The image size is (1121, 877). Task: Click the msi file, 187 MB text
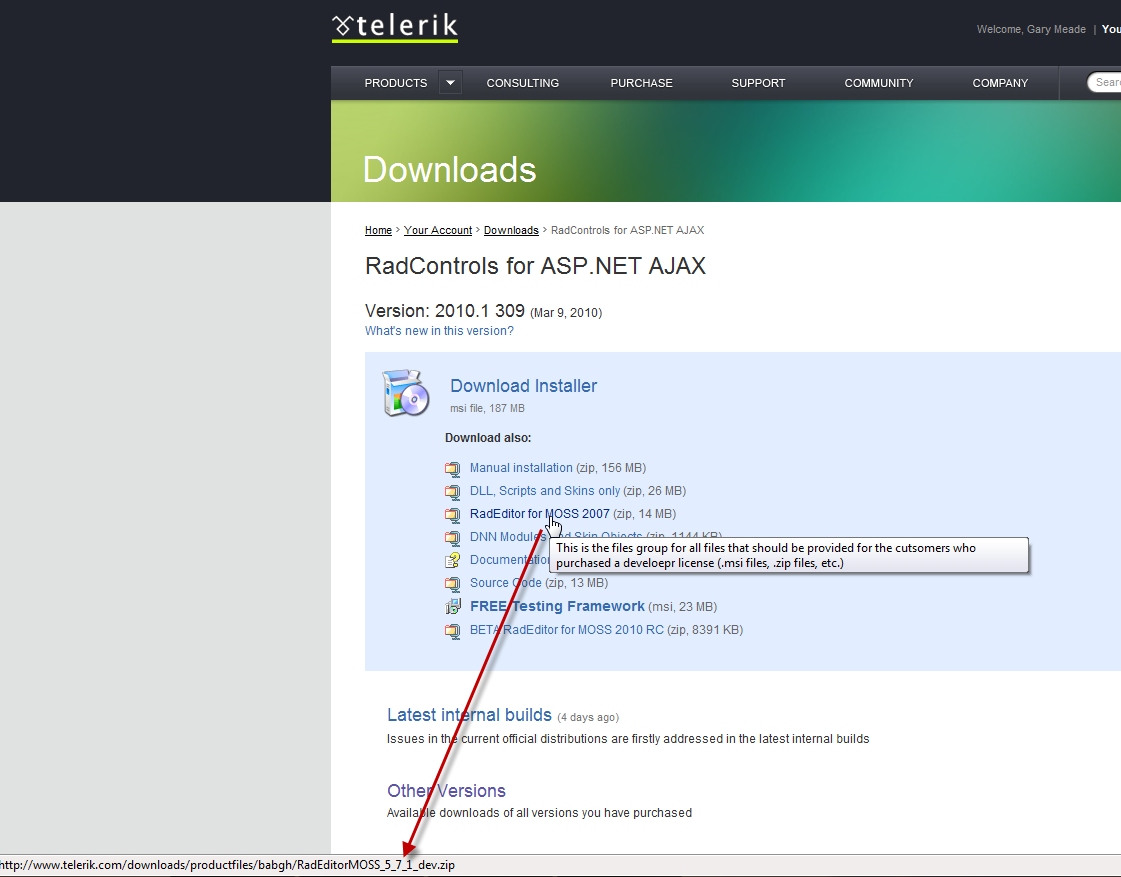[x=487, y=408]
